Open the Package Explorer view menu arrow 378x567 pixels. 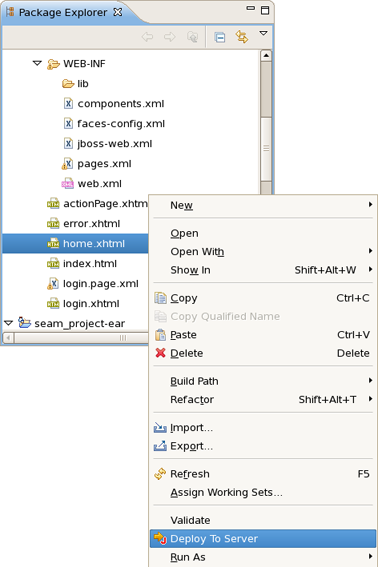[263, 33]
